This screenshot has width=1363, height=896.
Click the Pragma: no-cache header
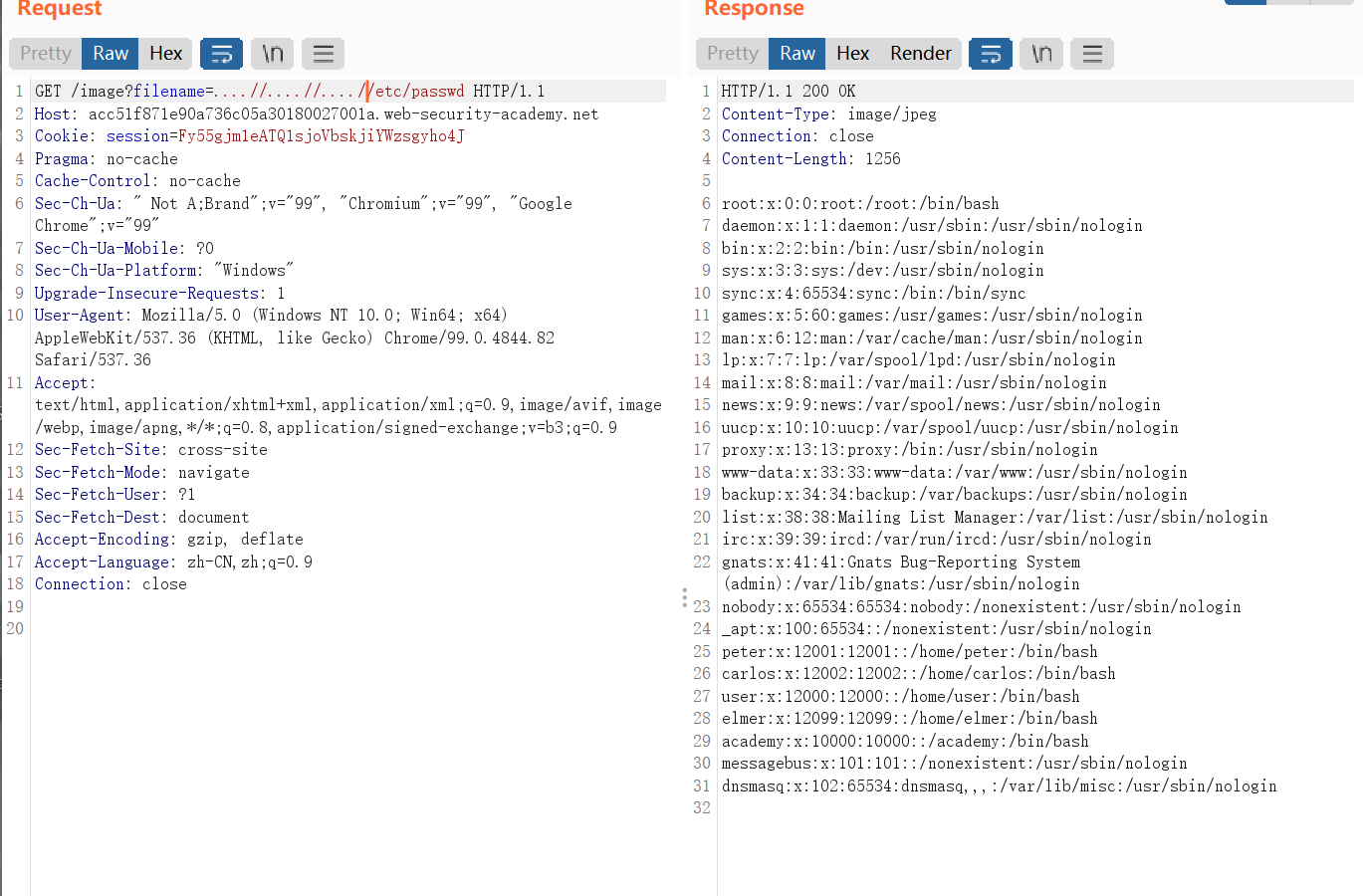(x=107, y=159)
